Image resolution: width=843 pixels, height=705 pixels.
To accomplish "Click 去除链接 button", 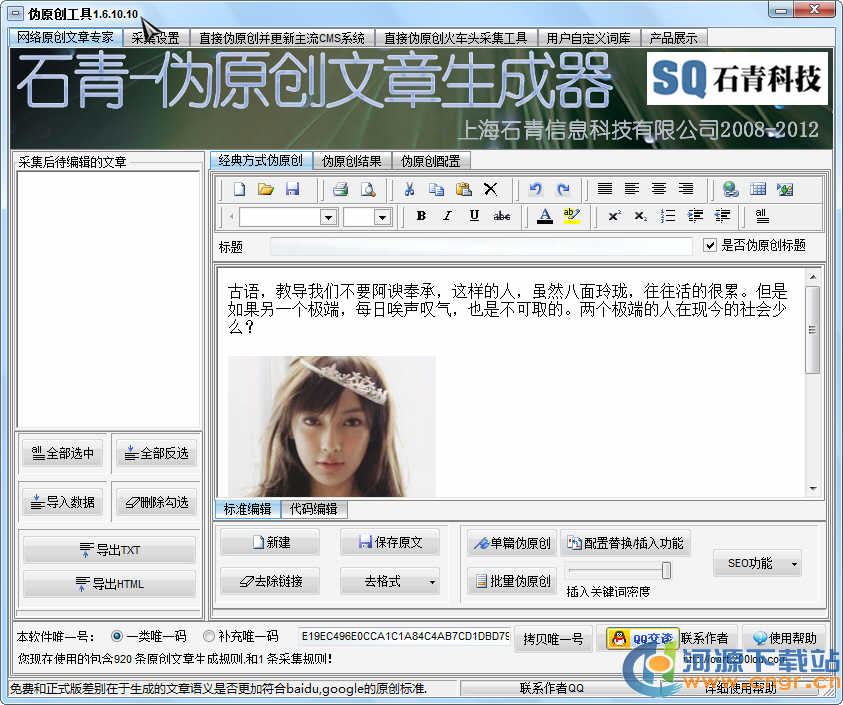I will (270, 581).
